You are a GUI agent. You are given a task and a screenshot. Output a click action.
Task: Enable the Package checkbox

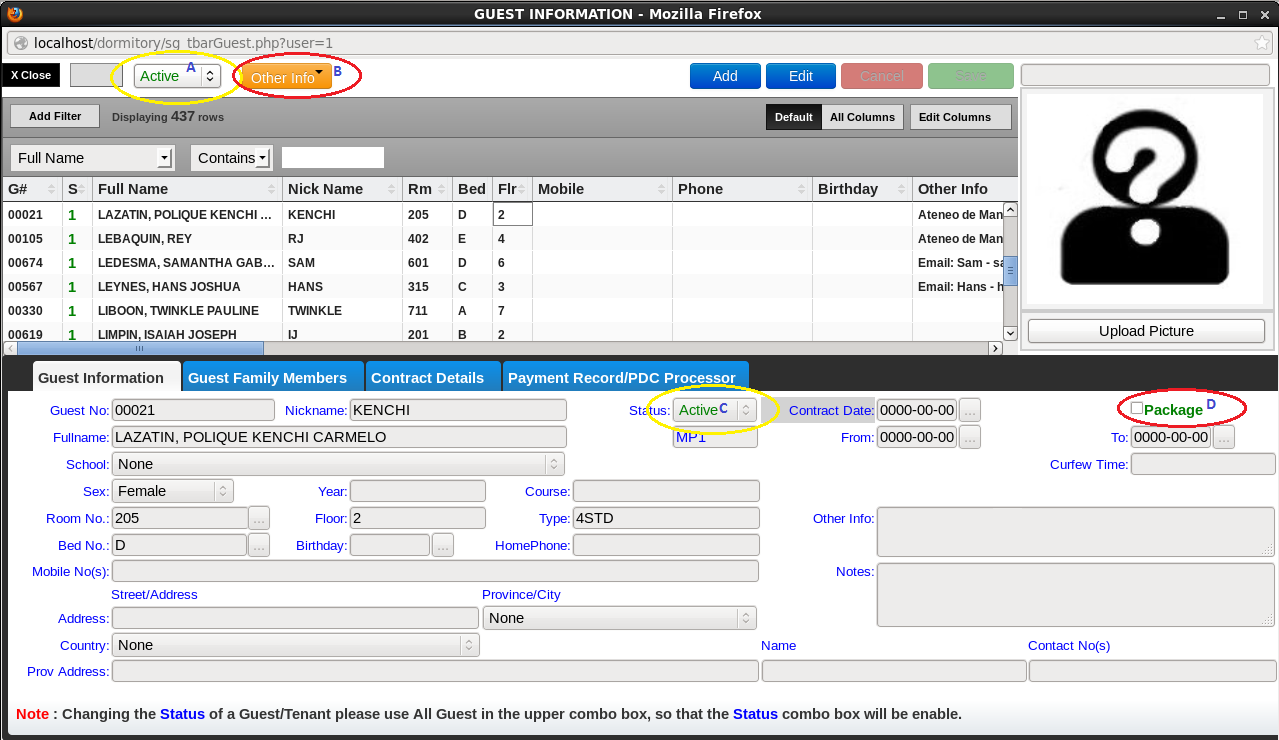[1137, 408]
